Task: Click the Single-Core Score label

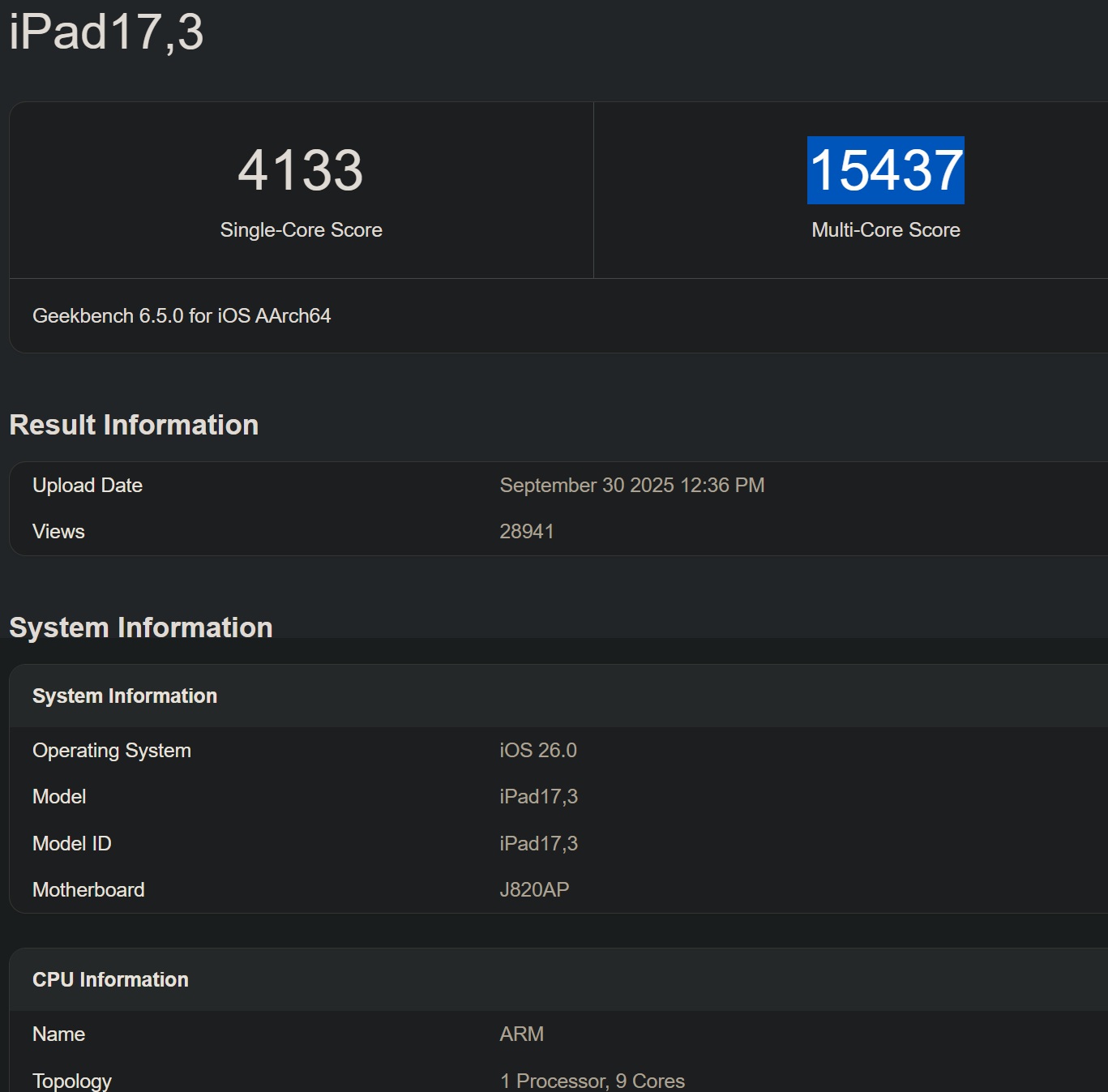Action: [301, 230]
